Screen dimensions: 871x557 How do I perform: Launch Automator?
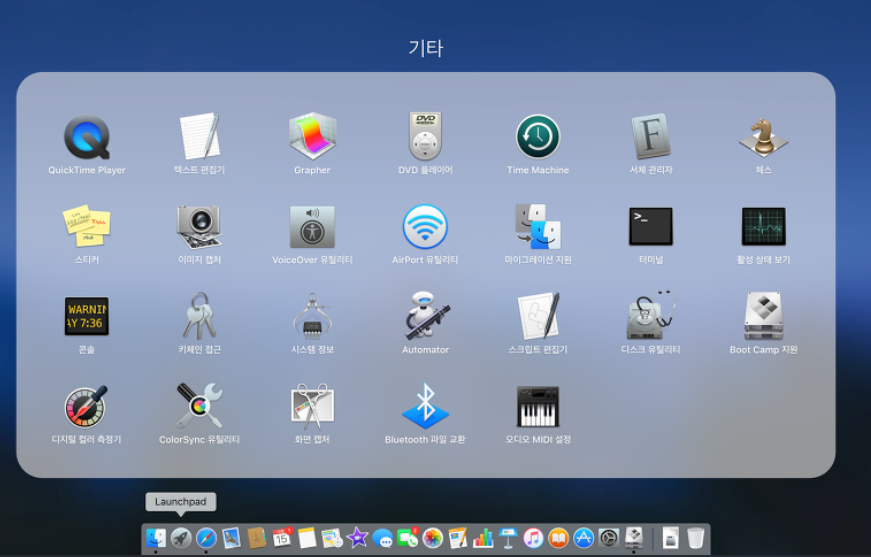tap(425, 316)
